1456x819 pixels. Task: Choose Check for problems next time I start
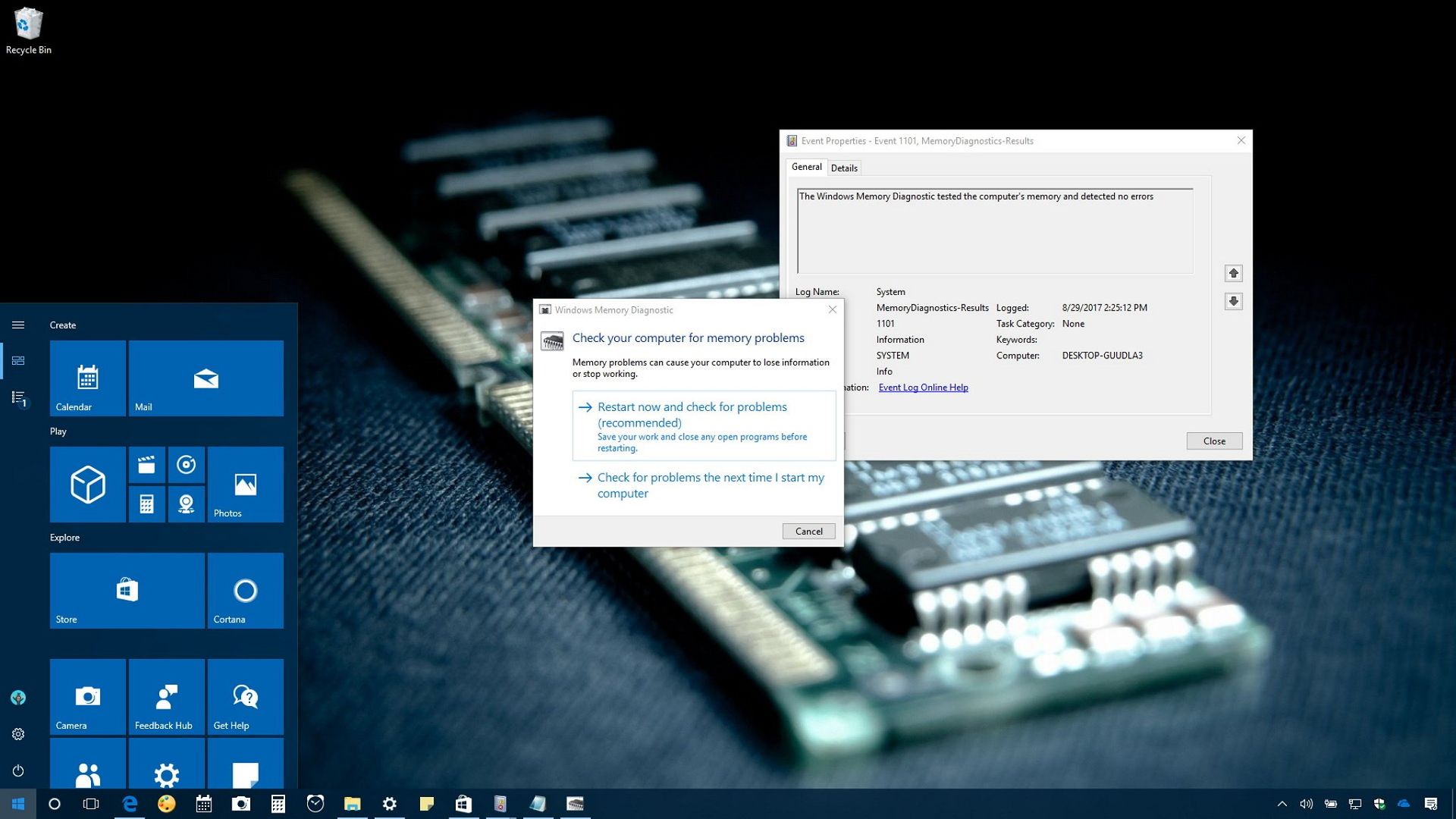coord(710,485)
